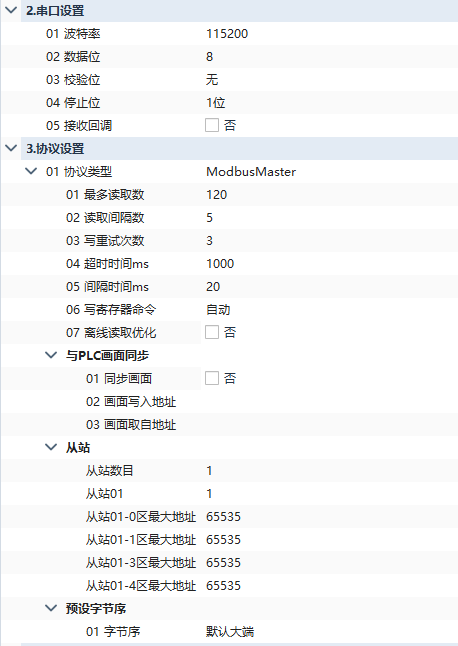This screenshot has width=458, height=646.
Task: Select the 从站01-1区最大地址 label
Action: [x=141, y=540]
